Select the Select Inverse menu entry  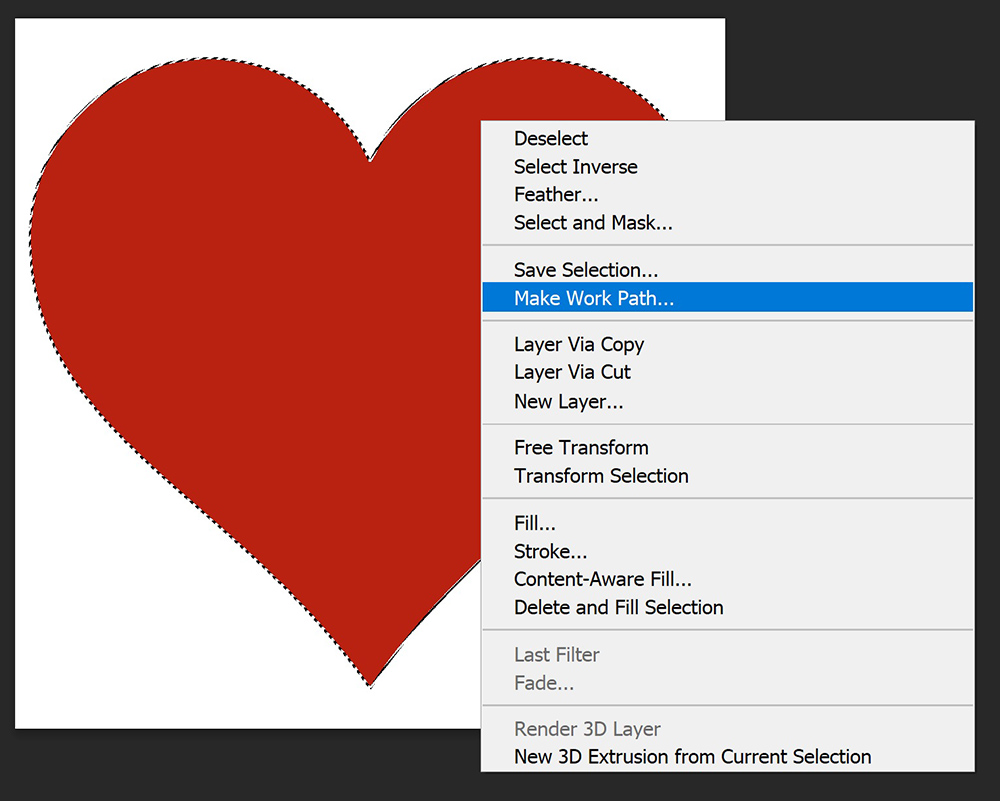728,166
